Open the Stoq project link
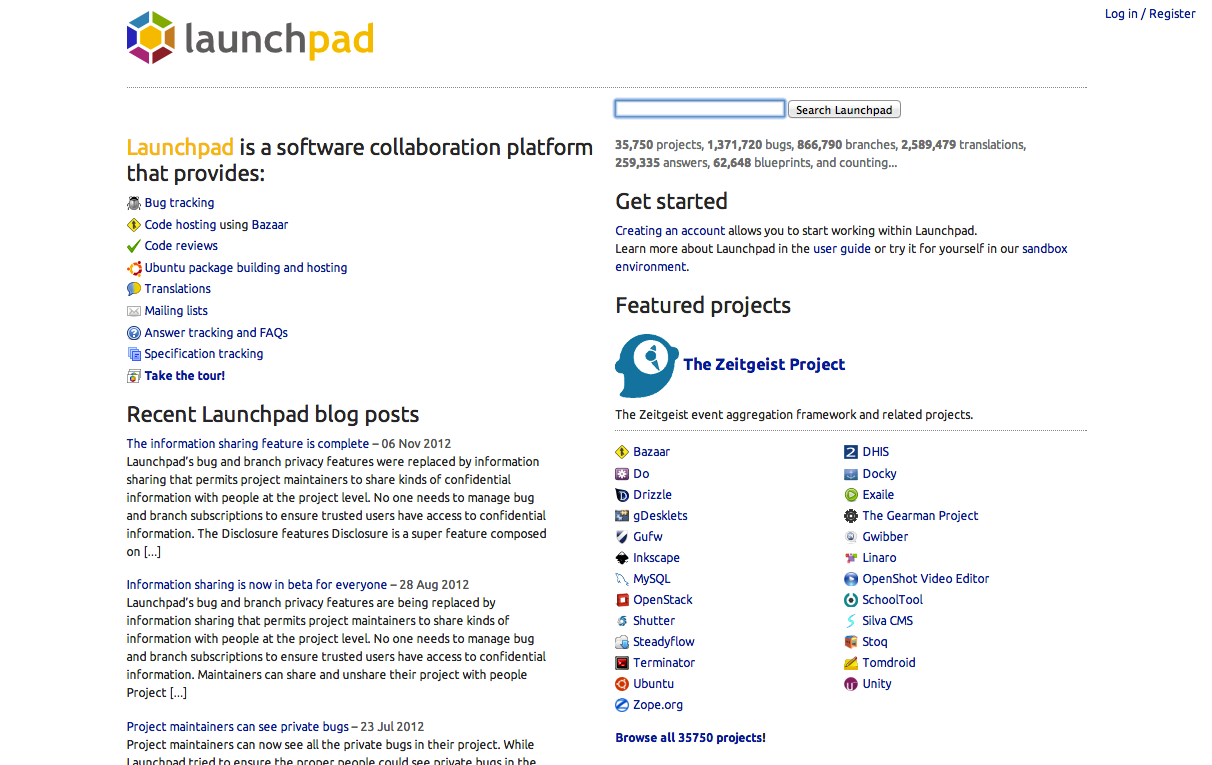Viewport: 1212px width, 765px height. 875,642
